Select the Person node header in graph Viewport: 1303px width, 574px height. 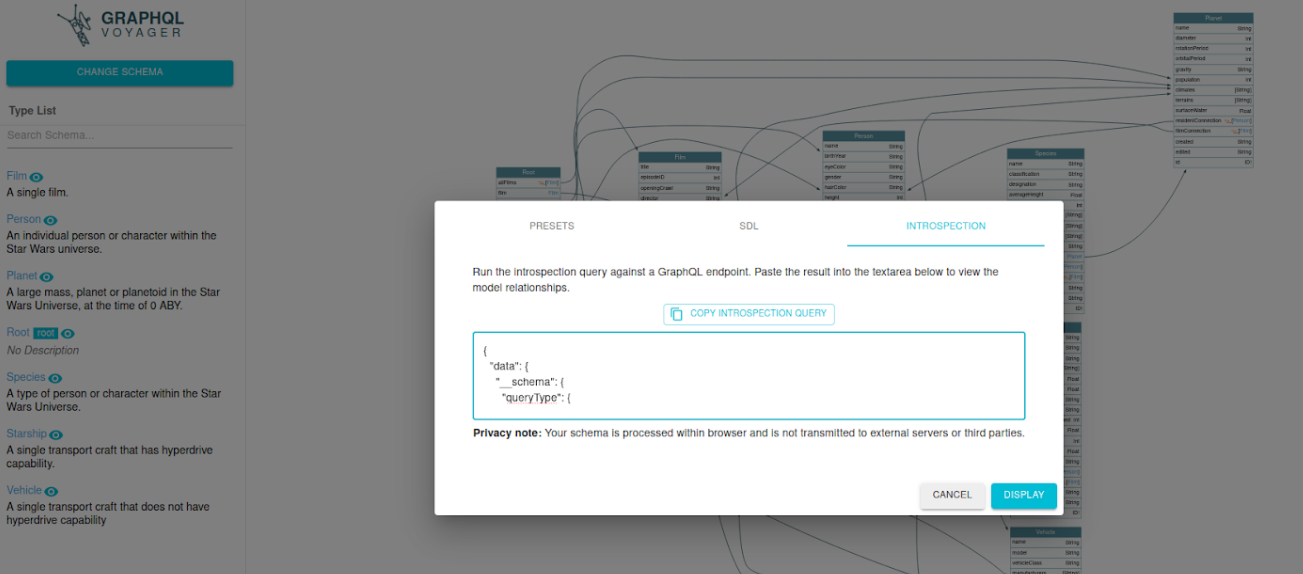tap(864, 136)
